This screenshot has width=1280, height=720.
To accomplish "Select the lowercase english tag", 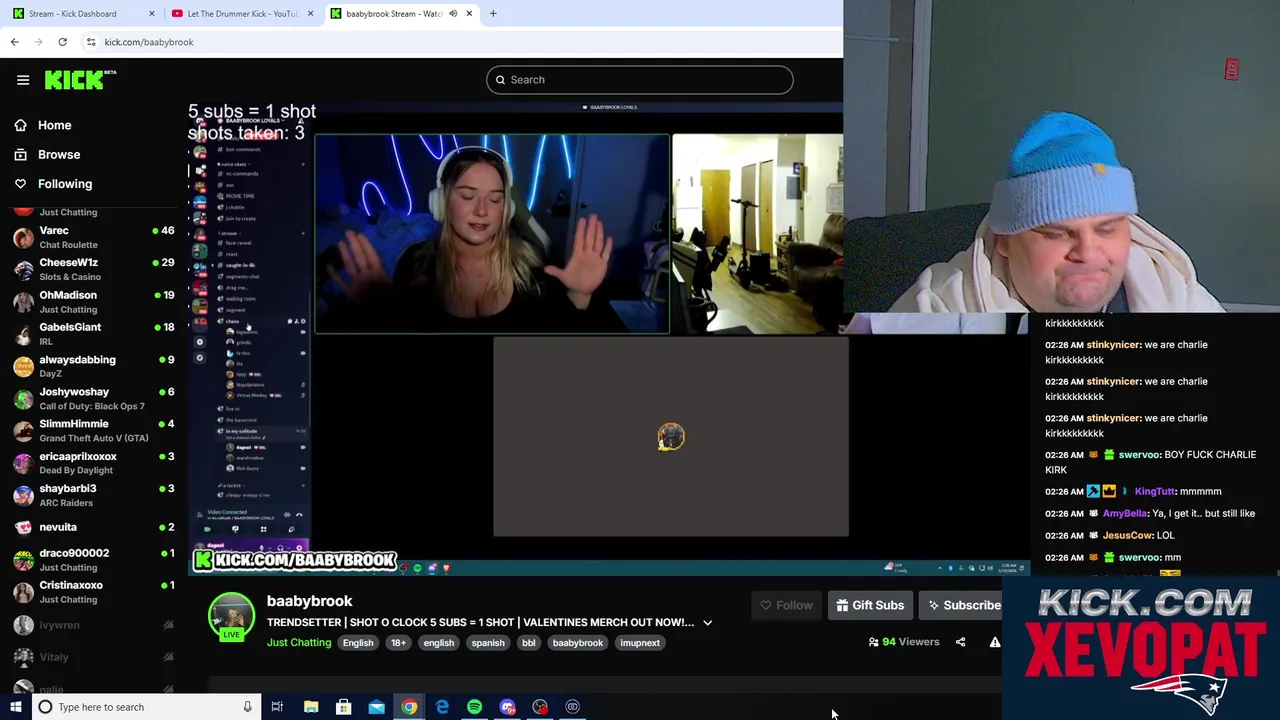I will coord(438,643).
